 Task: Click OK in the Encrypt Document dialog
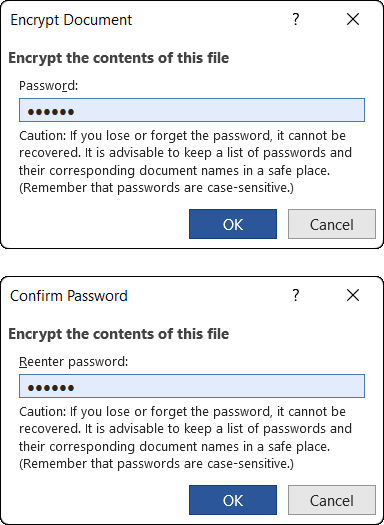[x=233, y=224]
